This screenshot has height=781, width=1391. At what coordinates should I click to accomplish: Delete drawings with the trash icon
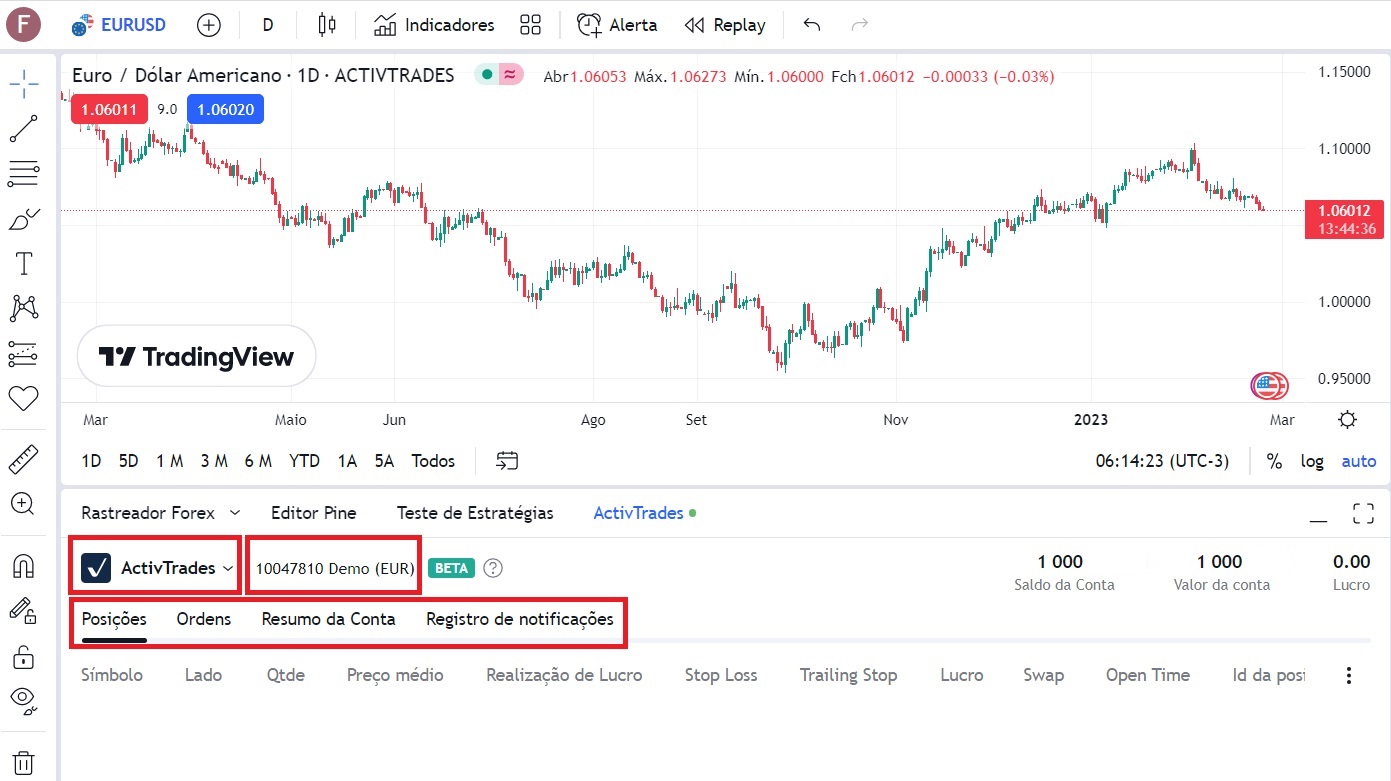[x=24, y=761]
